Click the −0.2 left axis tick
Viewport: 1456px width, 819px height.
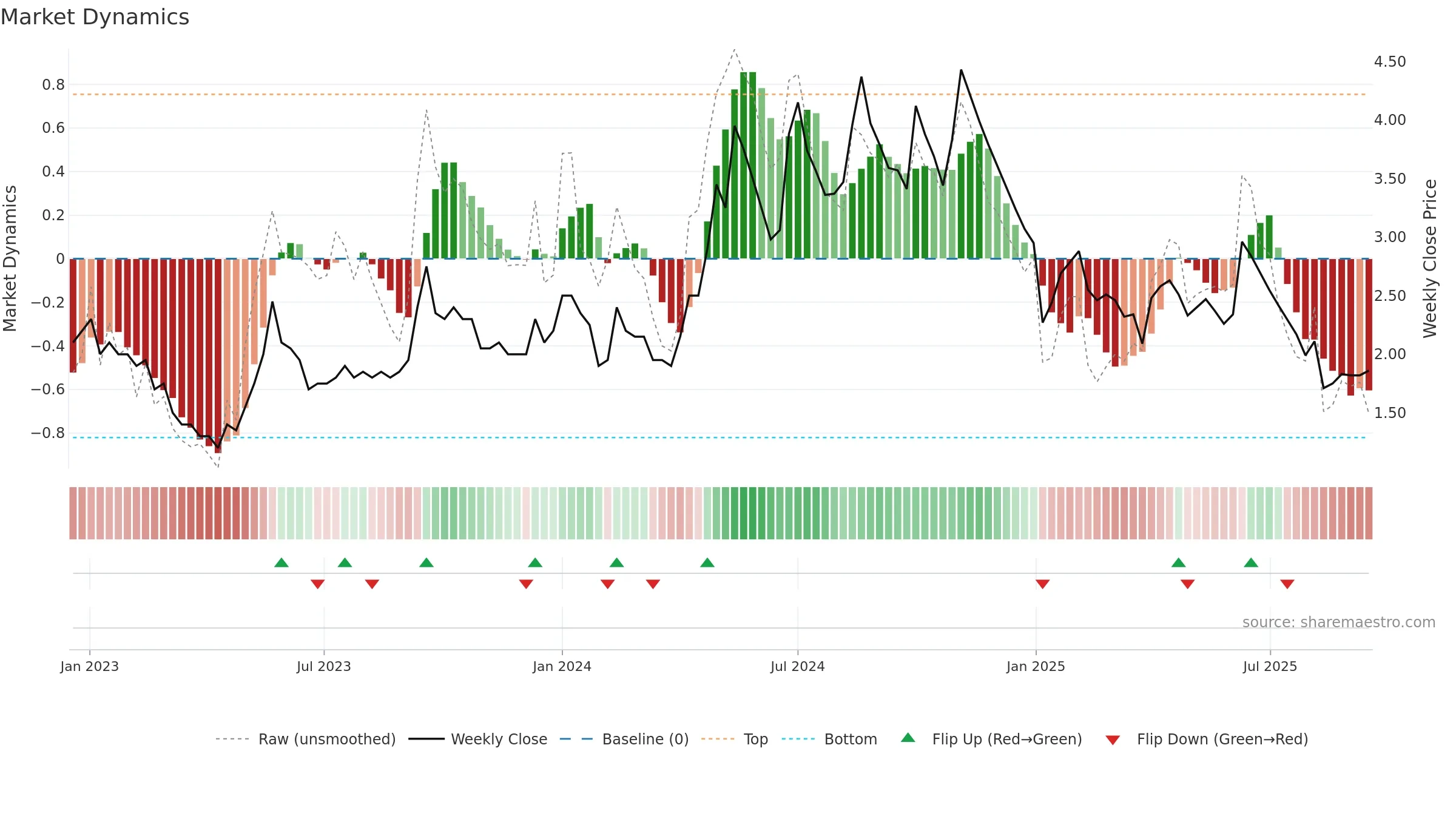coord(48,302)
